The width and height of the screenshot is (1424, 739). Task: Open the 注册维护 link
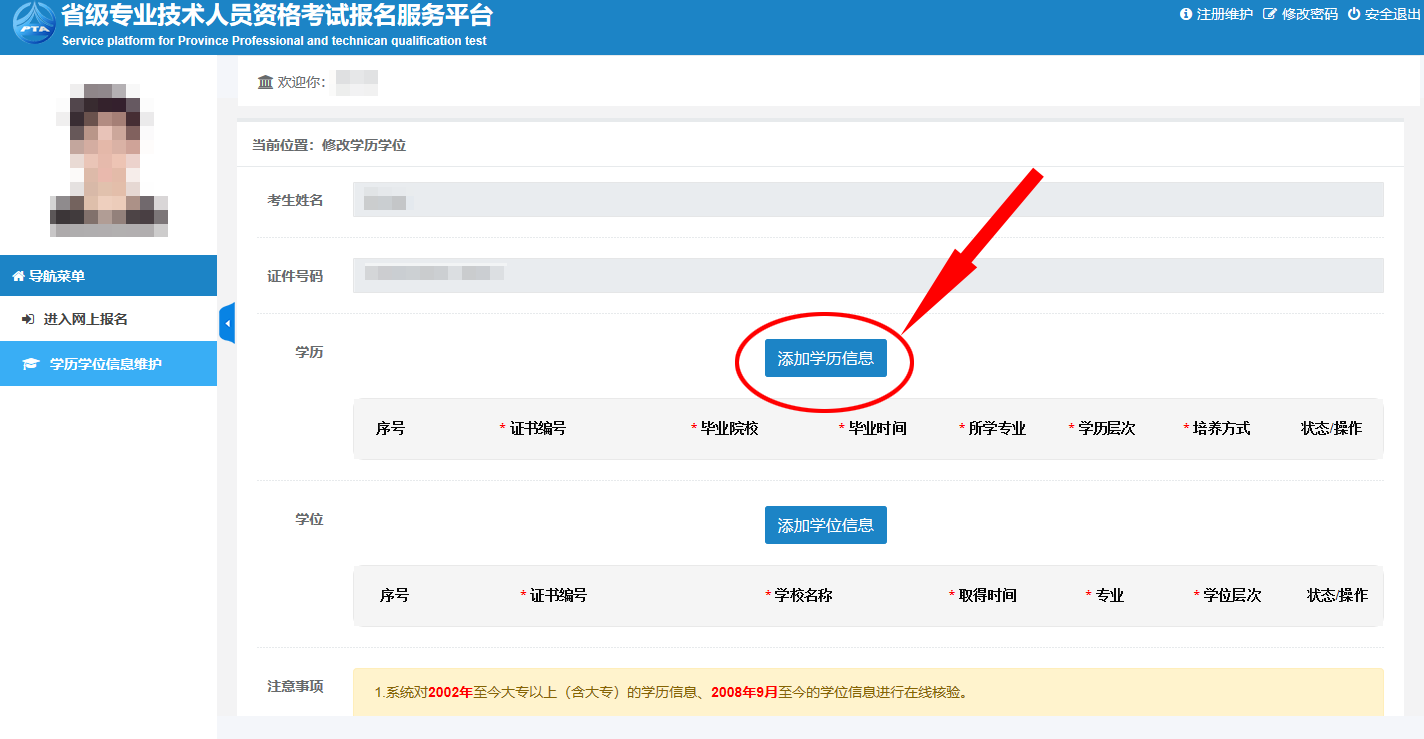pyautogui.click(x=1224, y=14)
